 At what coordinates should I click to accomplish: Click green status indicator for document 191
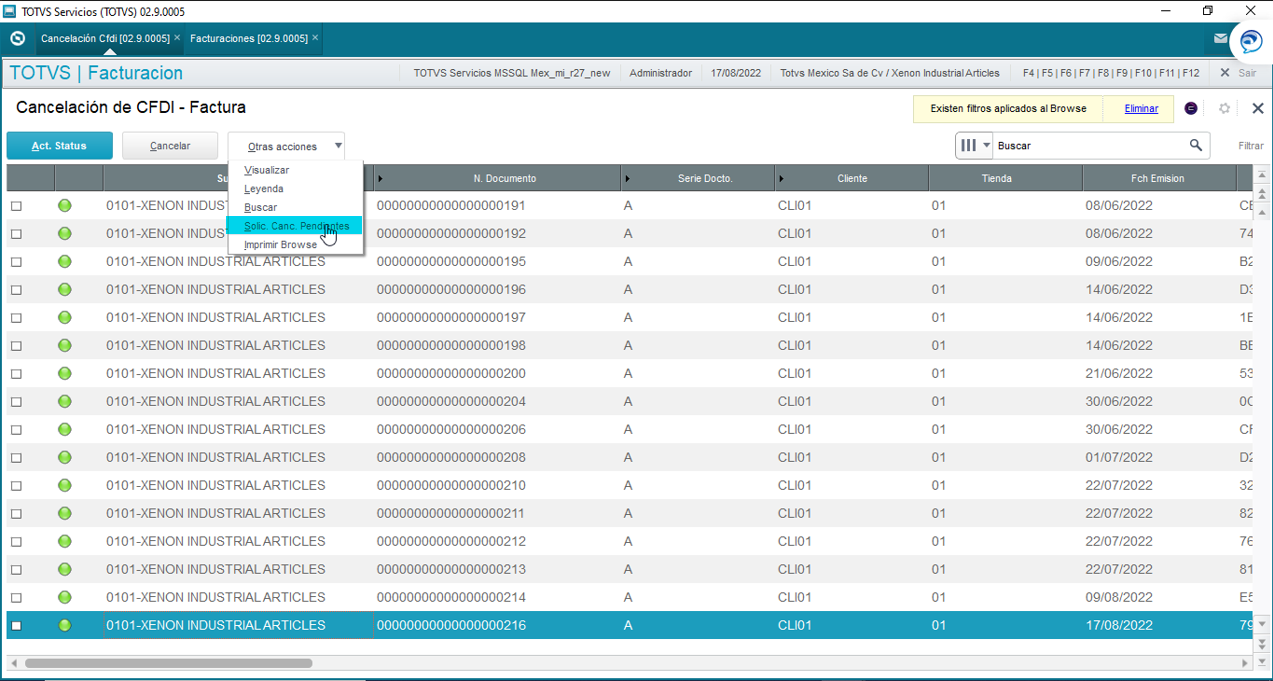[65, 206]
